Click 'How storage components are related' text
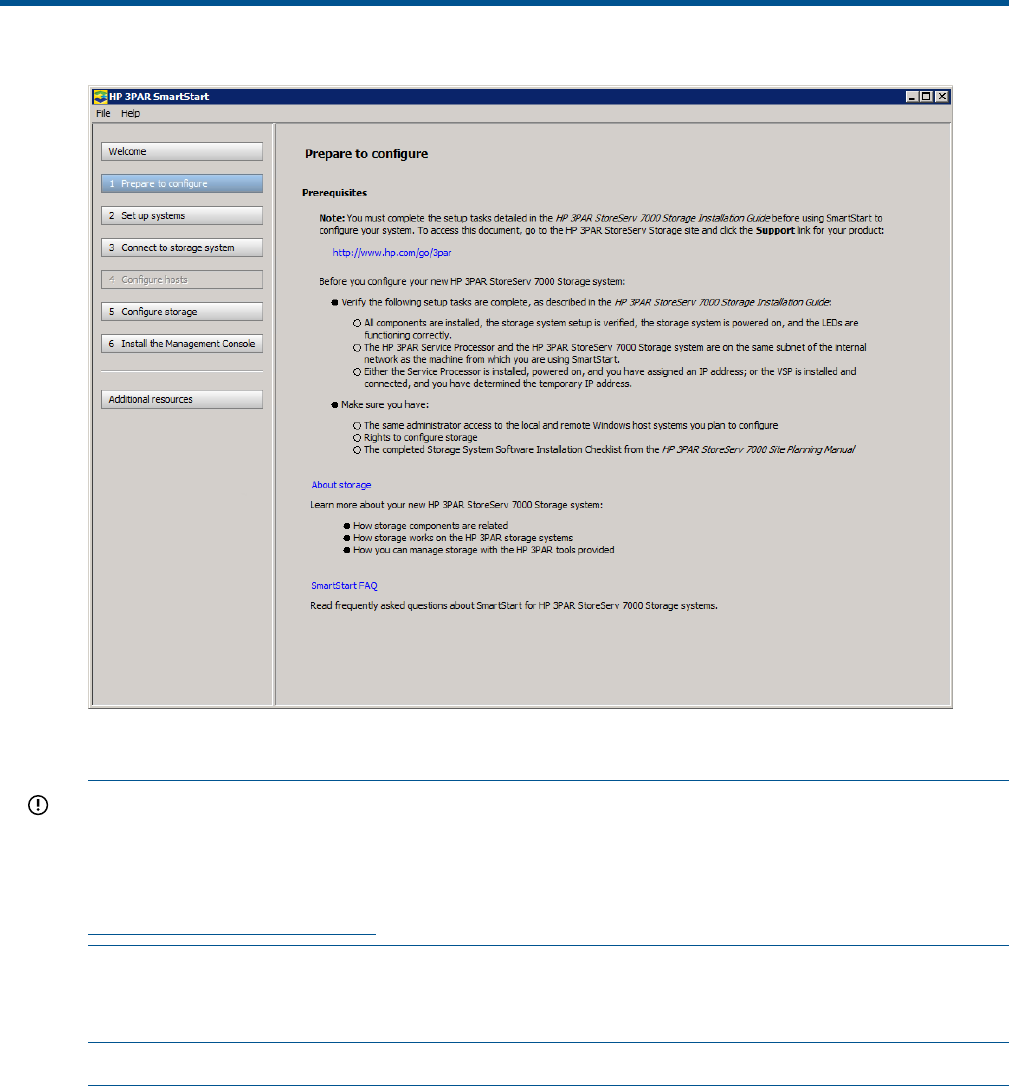 click(x=431, y=526)
